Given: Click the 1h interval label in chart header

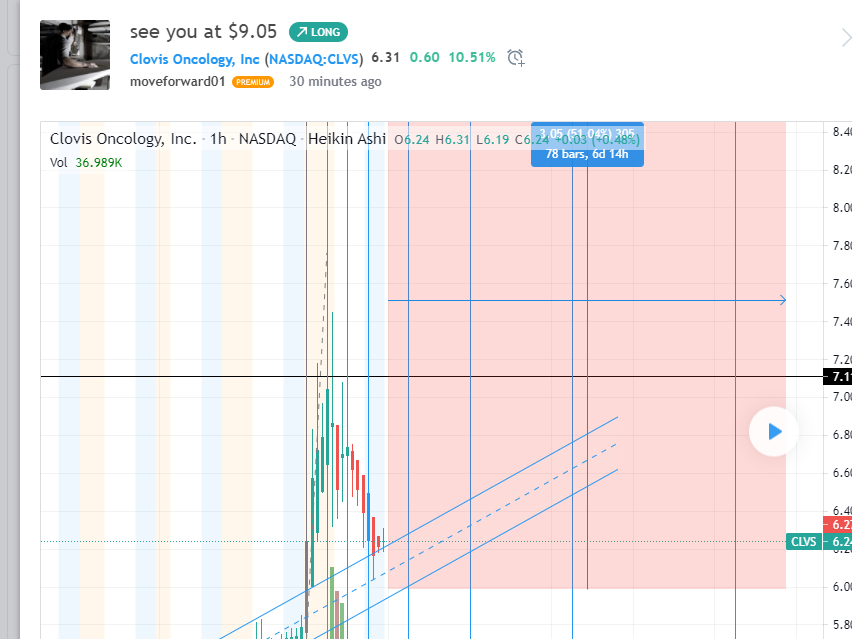Looking at the screenshot, I should [218, 139].
